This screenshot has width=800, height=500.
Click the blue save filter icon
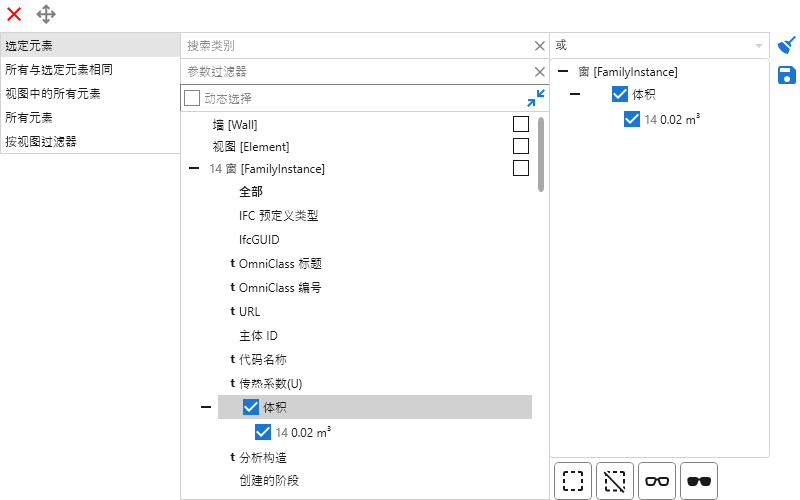tap(787, 75)
